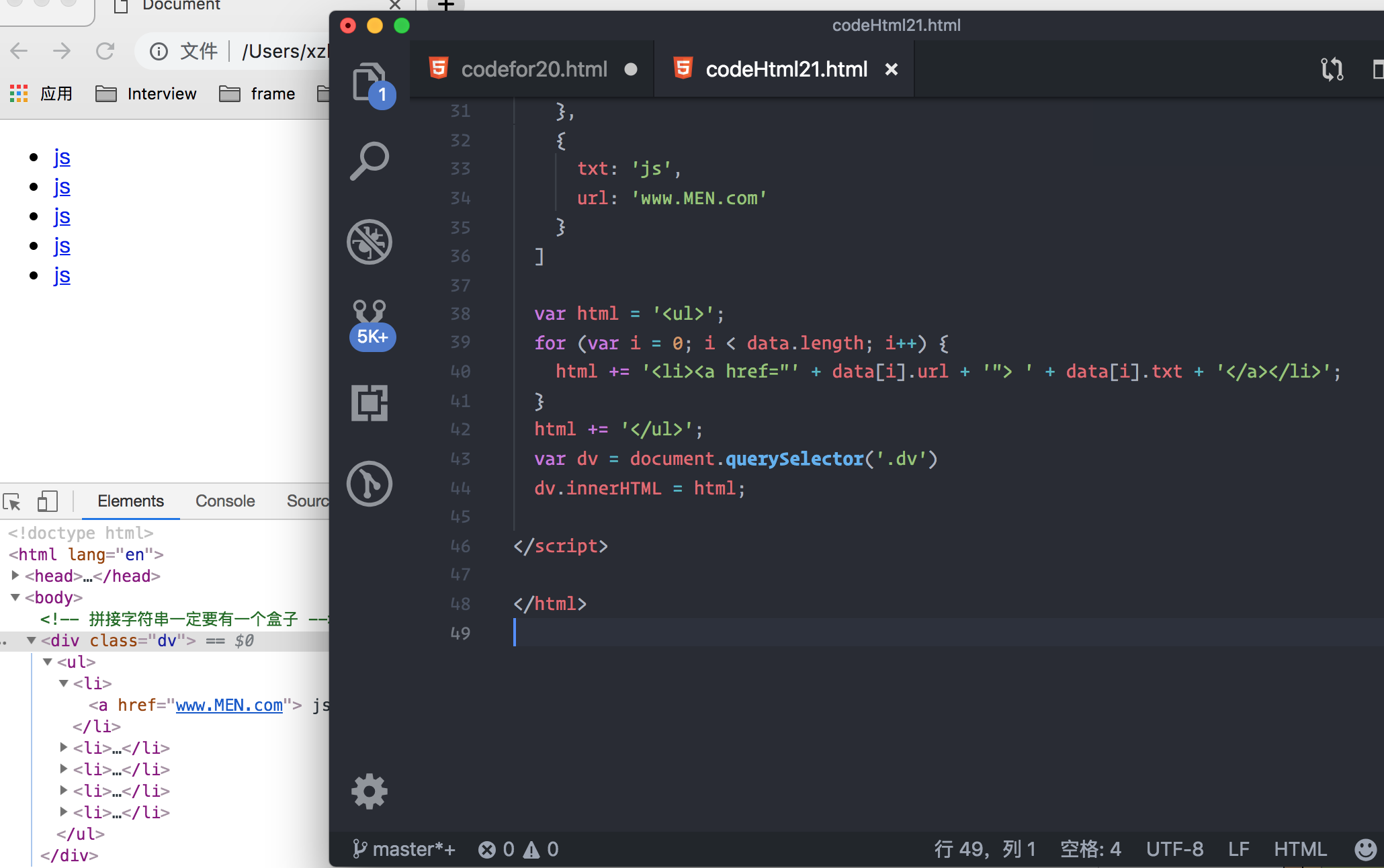Open the HTML language mode selector
This screenshot has height=868, width=1384.
pos(1300,849)
